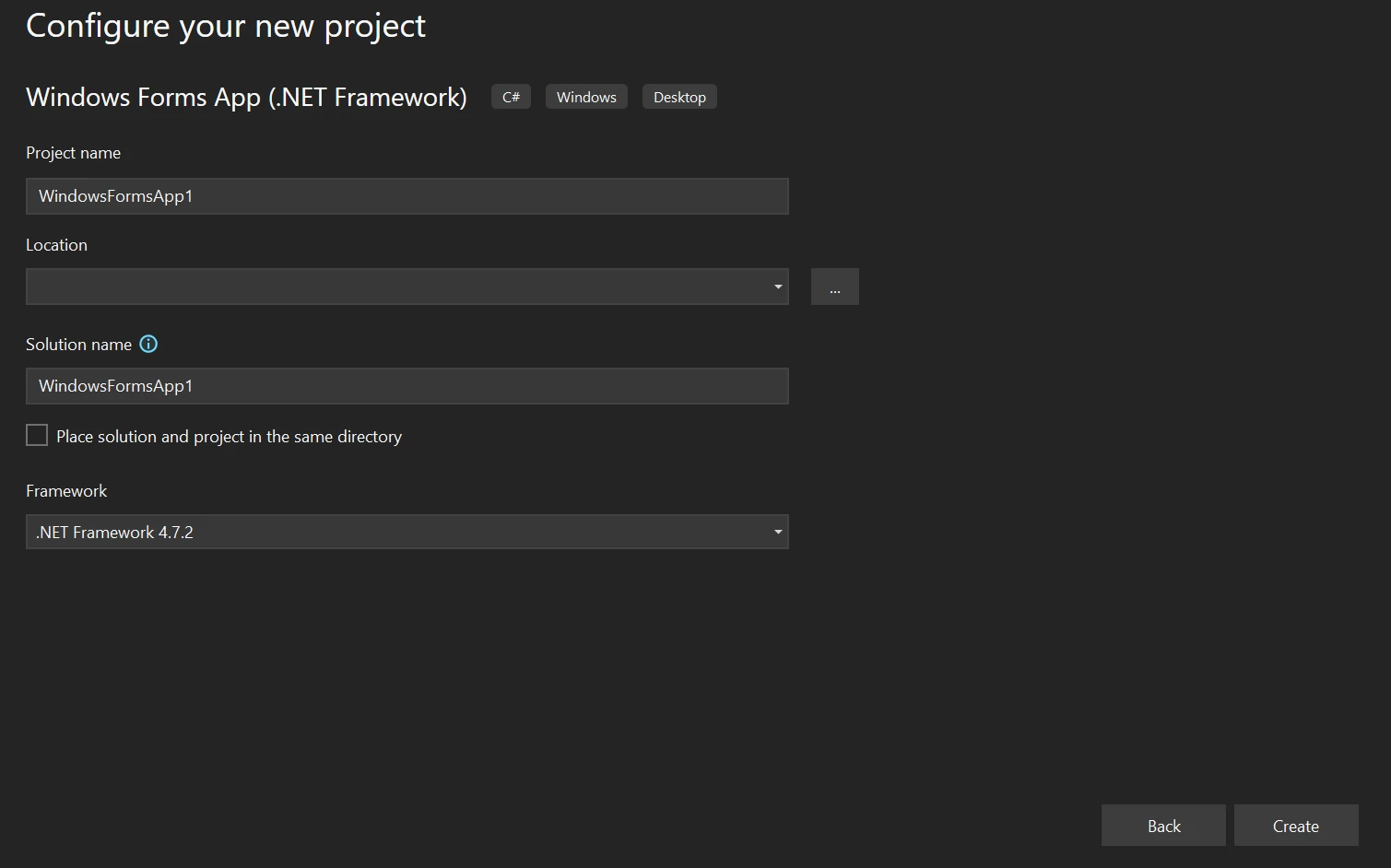Click the "Configure your new project" title
The image size is (1391, 868).
coord(226,26)
